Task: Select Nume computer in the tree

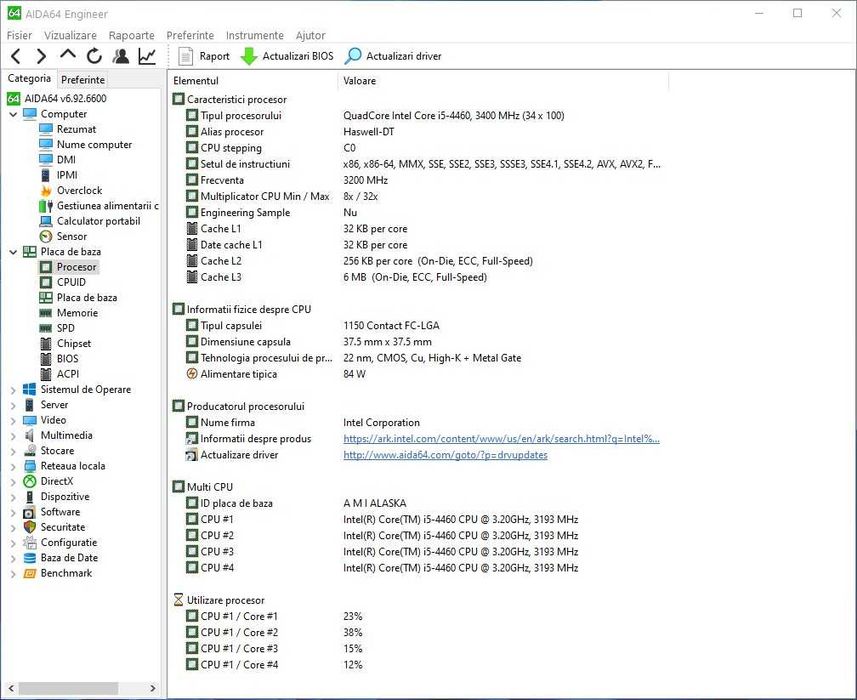Action: 94,144
